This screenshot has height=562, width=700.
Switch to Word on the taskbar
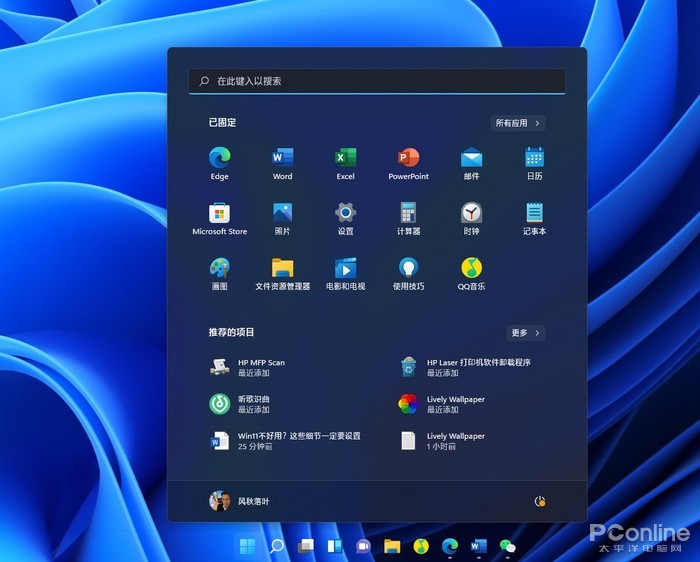tap(479, 545)
